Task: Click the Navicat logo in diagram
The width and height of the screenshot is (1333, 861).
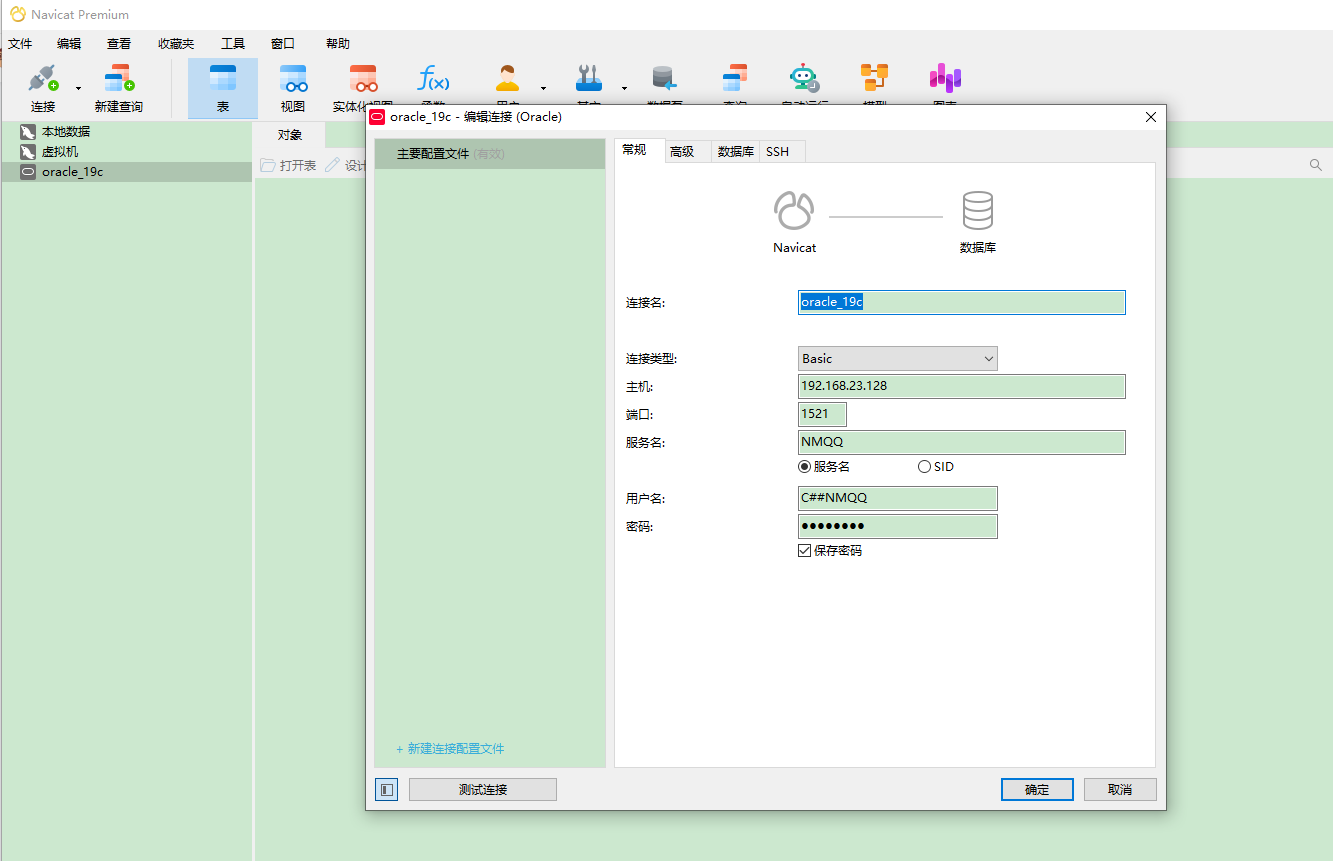Action: click(794, 211)
